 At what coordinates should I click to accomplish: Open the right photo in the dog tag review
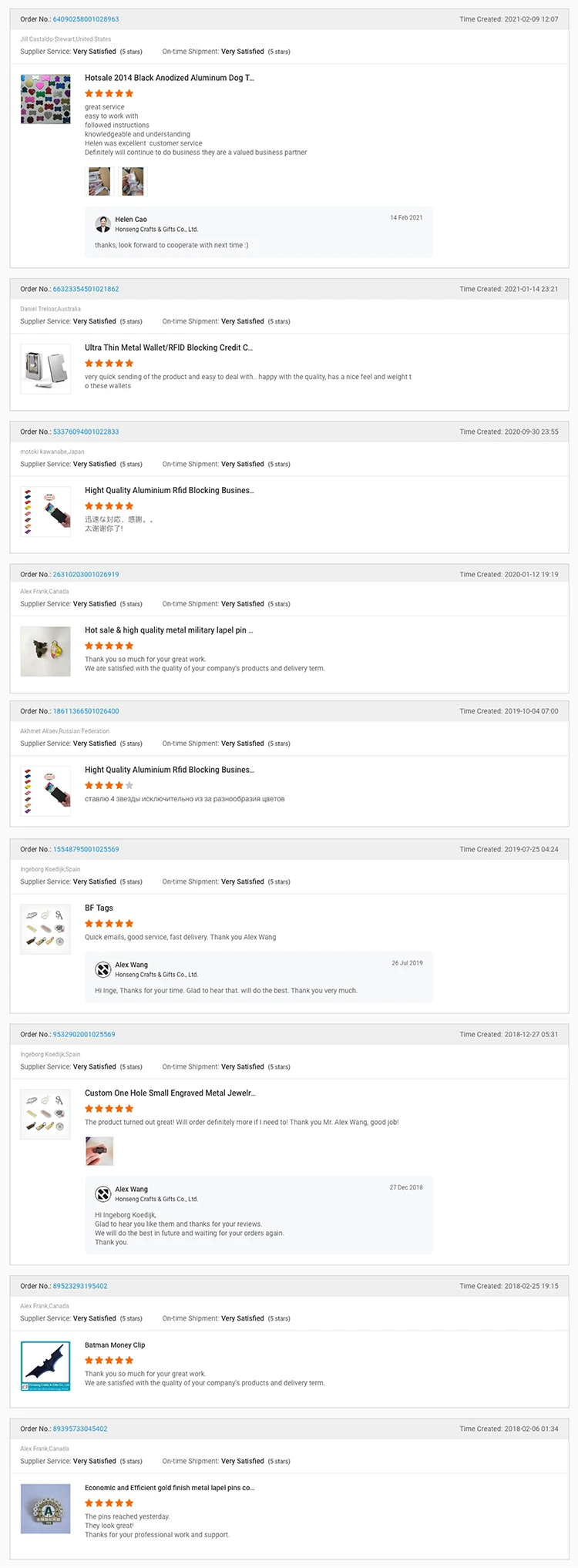coord(133,182)
